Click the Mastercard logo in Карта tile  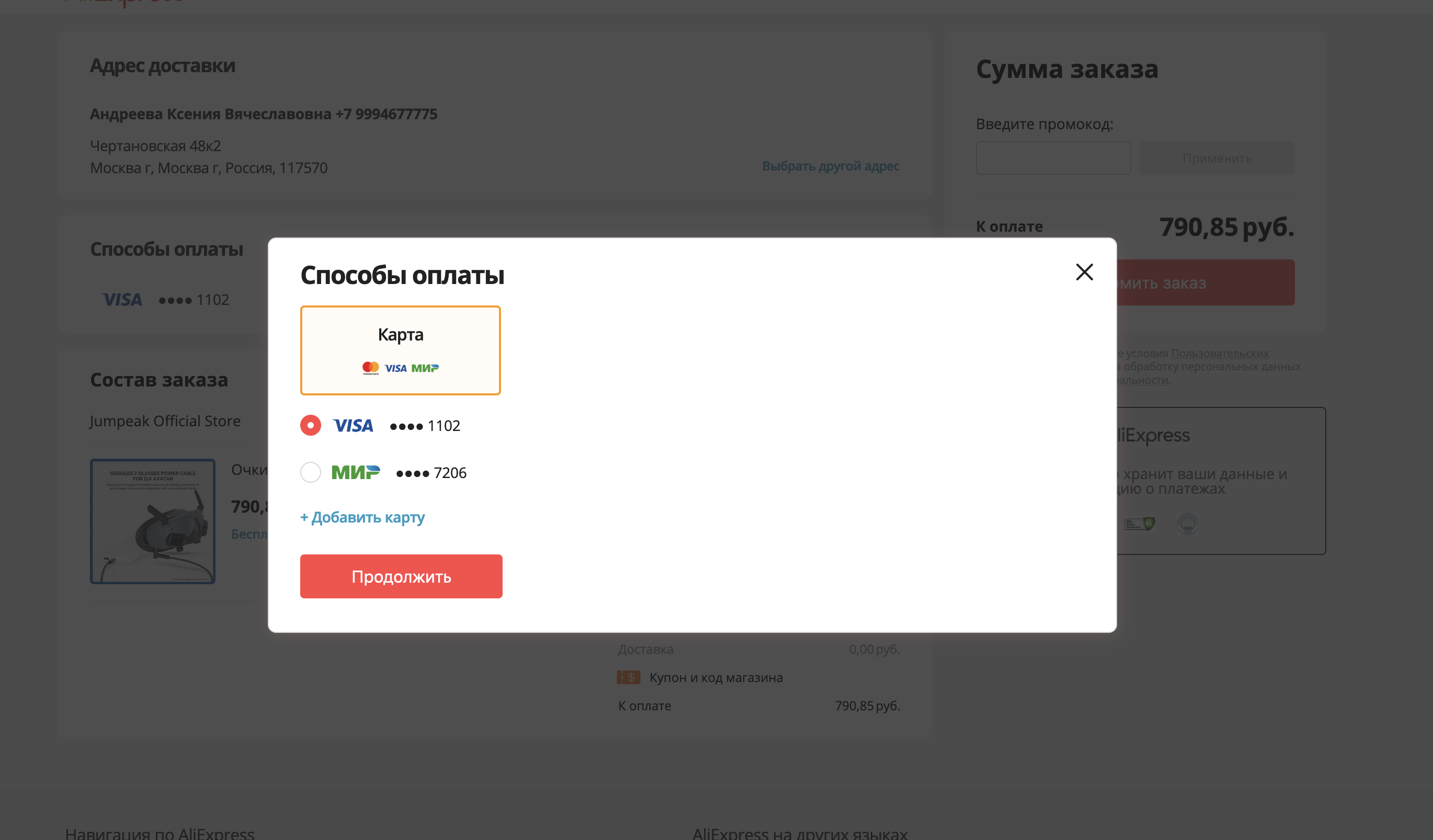371,368
